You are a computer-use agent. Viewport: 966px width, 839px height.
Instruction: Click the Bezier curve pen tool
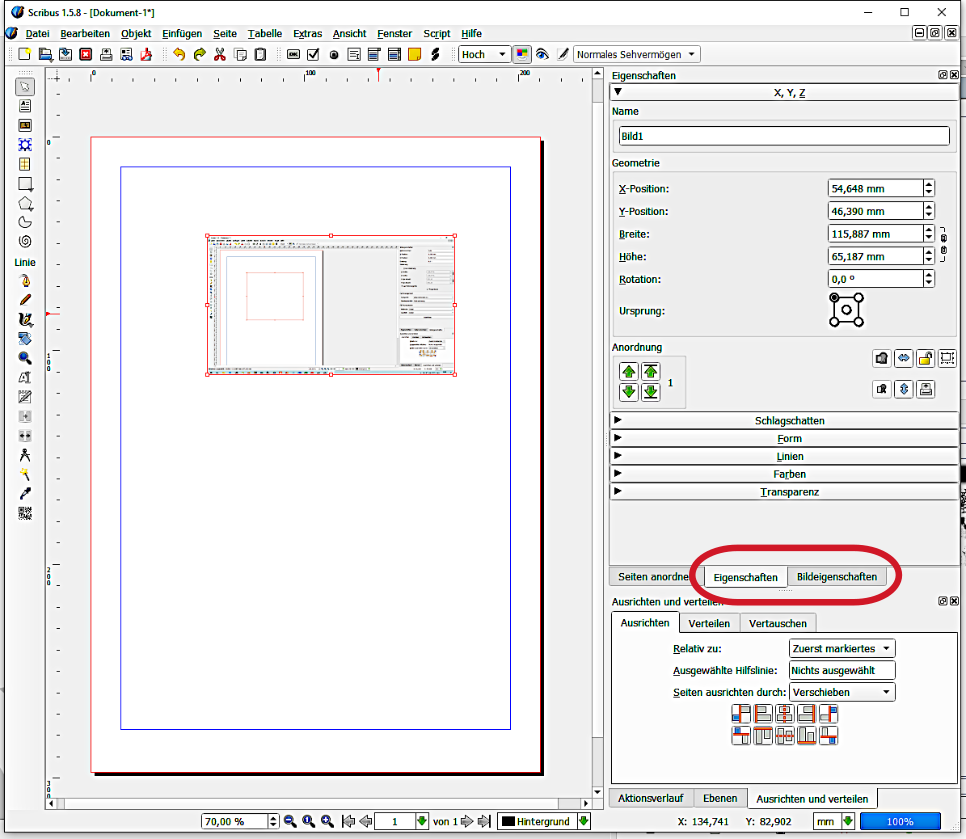pos(25,281)
